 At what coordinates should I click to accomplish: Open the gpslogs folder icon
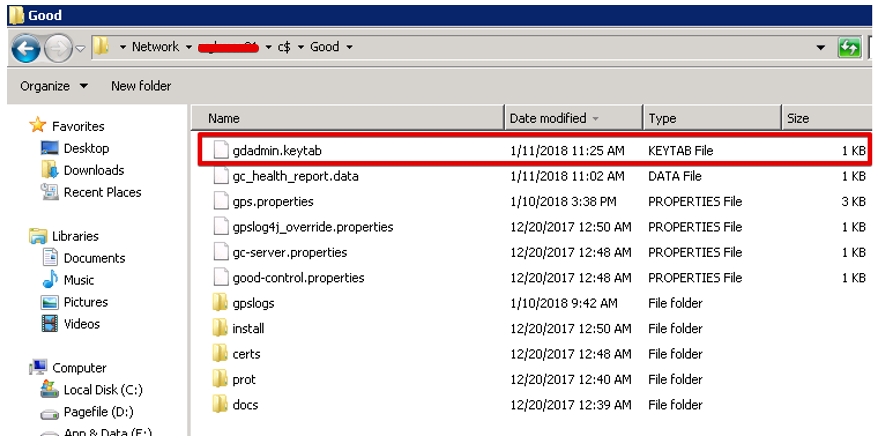pyautogui.click(x=221, y=303)
